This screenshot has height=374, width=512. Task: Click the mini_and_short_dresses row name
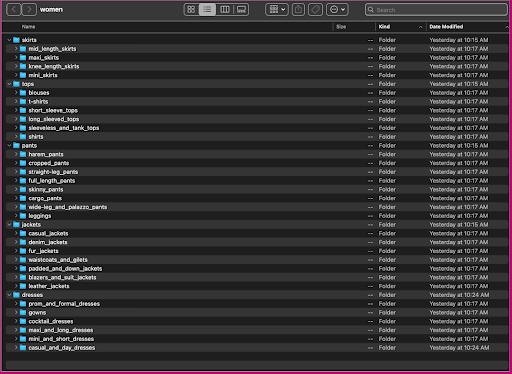[x=61, y=339]
